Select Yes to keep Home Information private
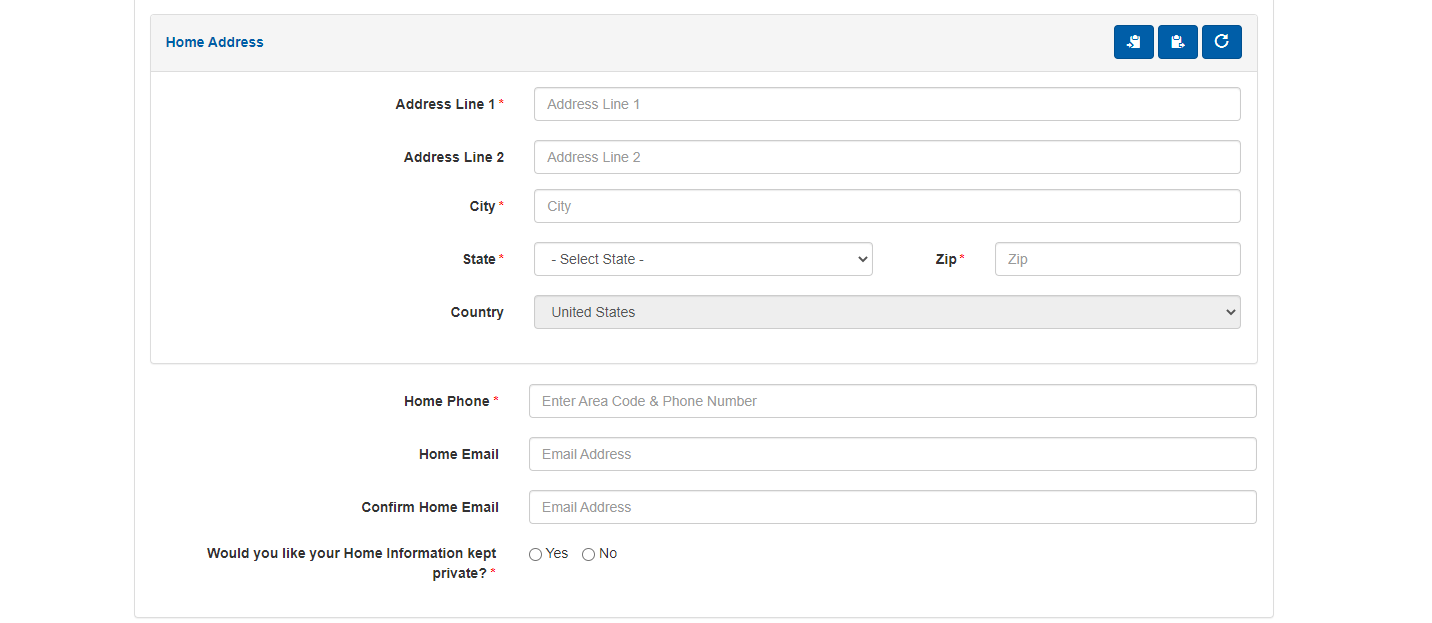Screen dimensions: 1432x623 click(536, 554)
